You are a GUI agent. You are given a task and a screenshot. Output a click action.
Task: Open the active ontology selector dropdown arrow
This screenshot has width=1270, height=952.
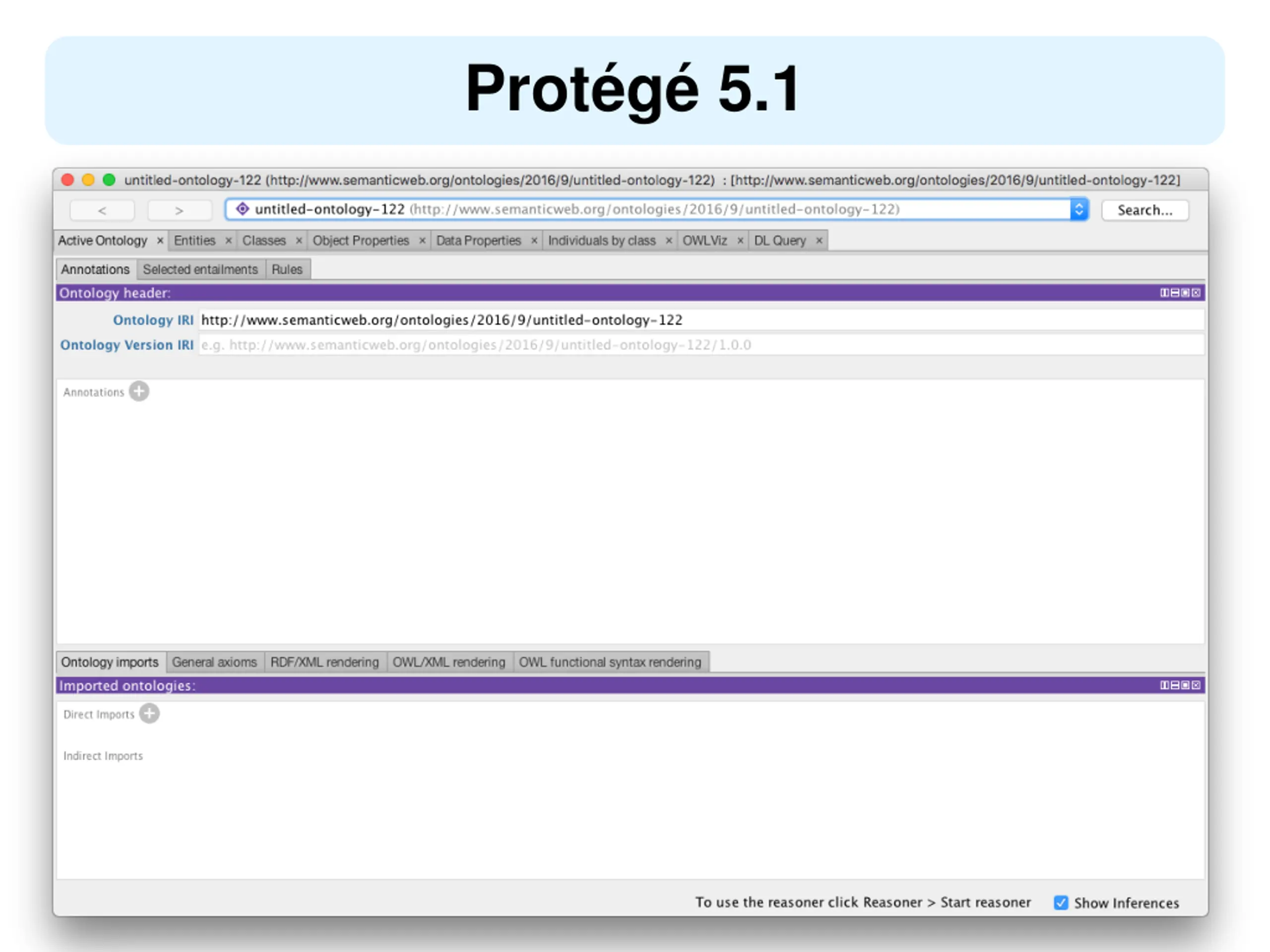(1079, 209)
